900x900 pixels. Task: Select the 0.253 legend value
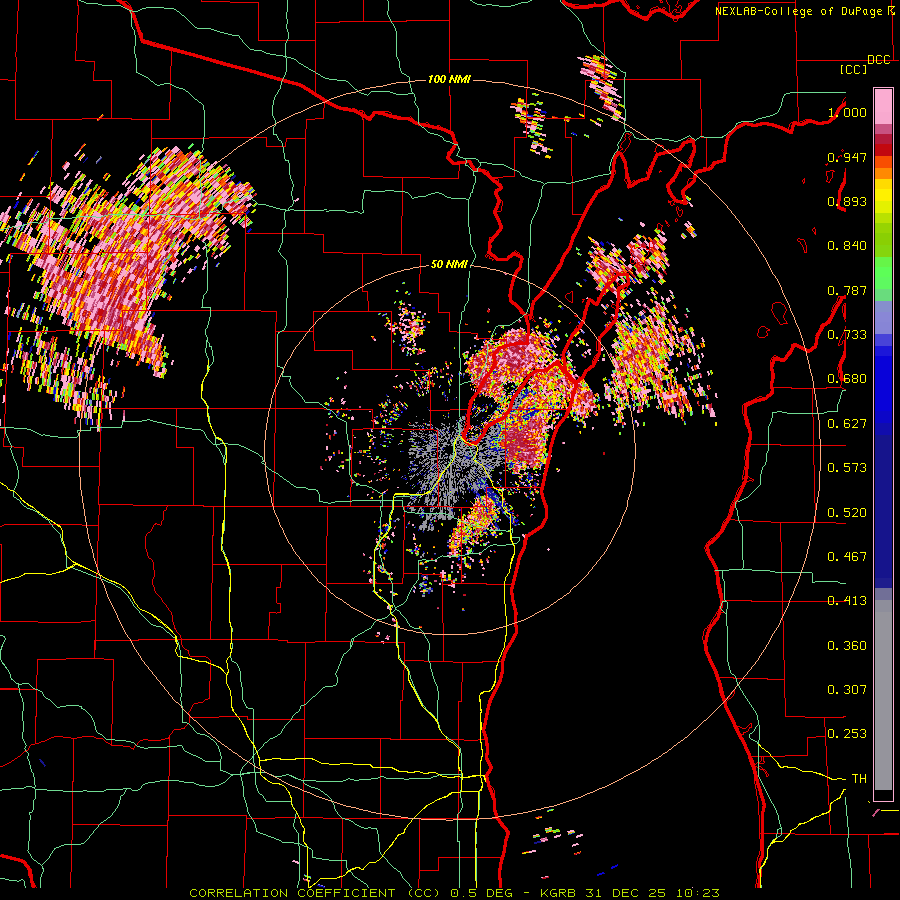pos(847,734)
